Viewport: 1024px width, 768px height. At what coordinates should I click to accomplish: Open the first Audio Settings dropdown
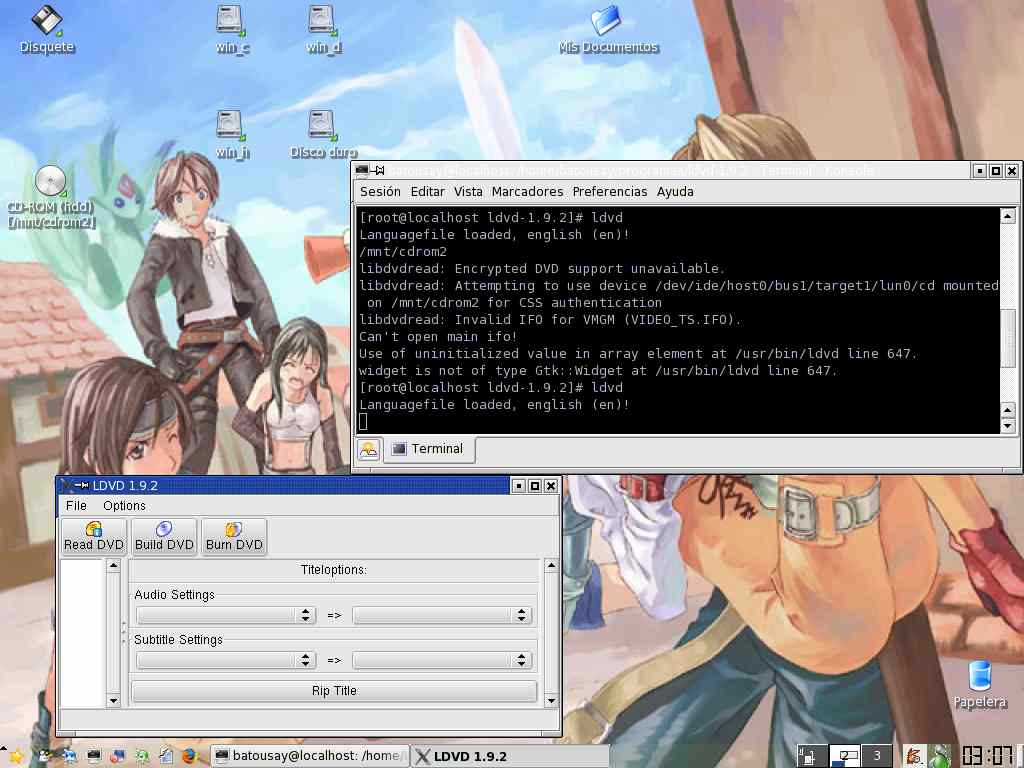click(226, 615)
